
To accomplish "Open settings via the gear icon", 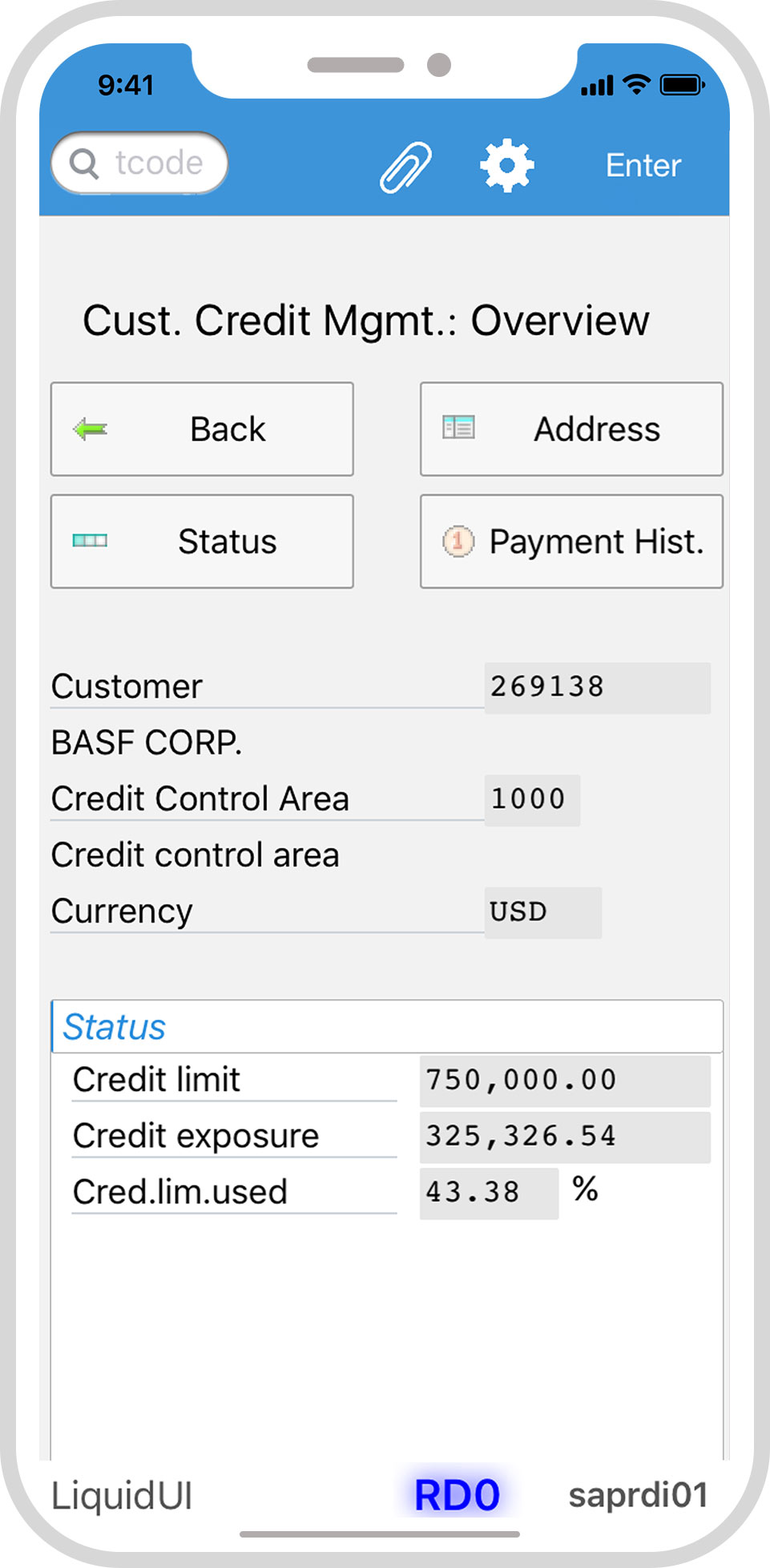I will click(506, 166).
